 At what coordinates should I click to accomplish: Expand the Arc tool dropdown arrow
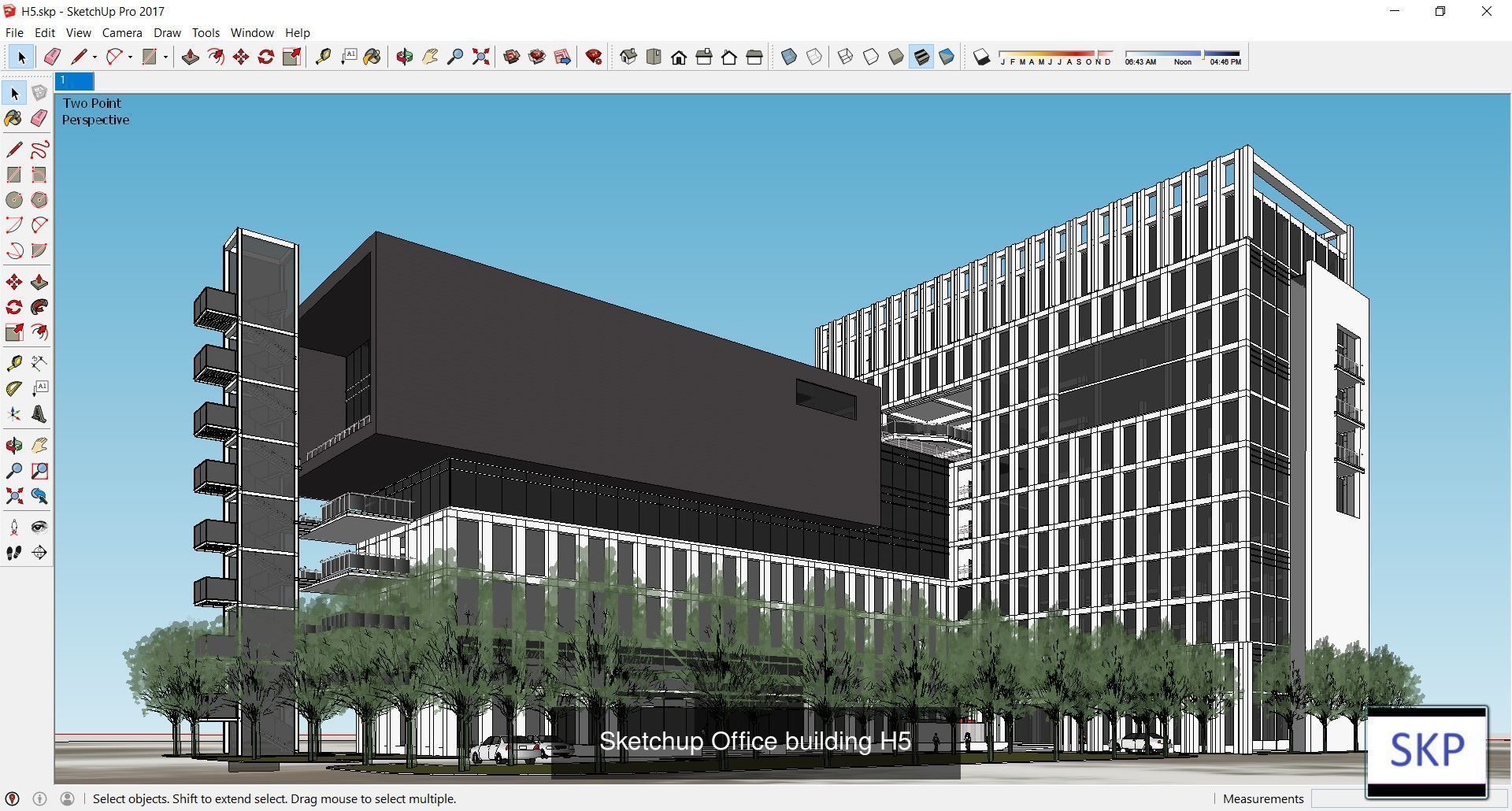130,57
